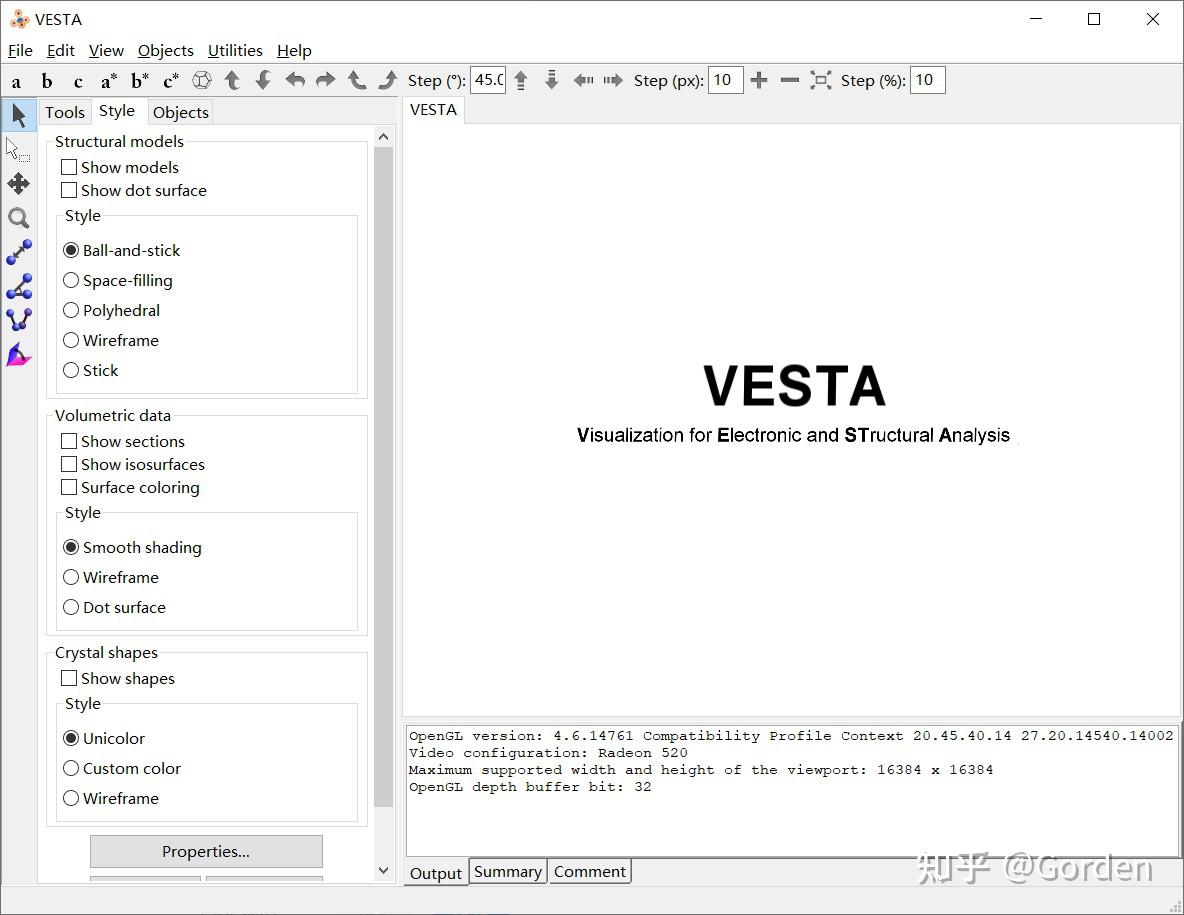This screenshot has width=1184, height=915.
Task: View along the c* axis
Action: [171, 81]
